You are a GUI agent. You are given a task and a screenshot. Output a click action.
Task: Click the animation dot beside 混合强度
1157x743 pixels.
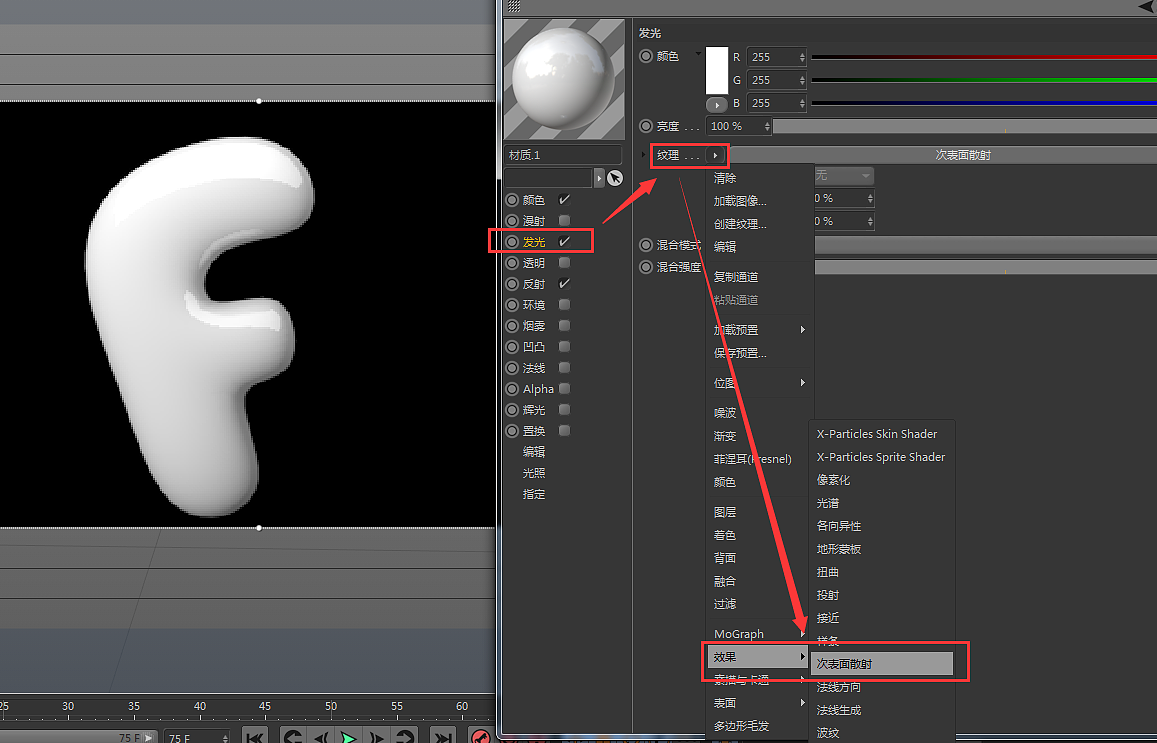646,267
